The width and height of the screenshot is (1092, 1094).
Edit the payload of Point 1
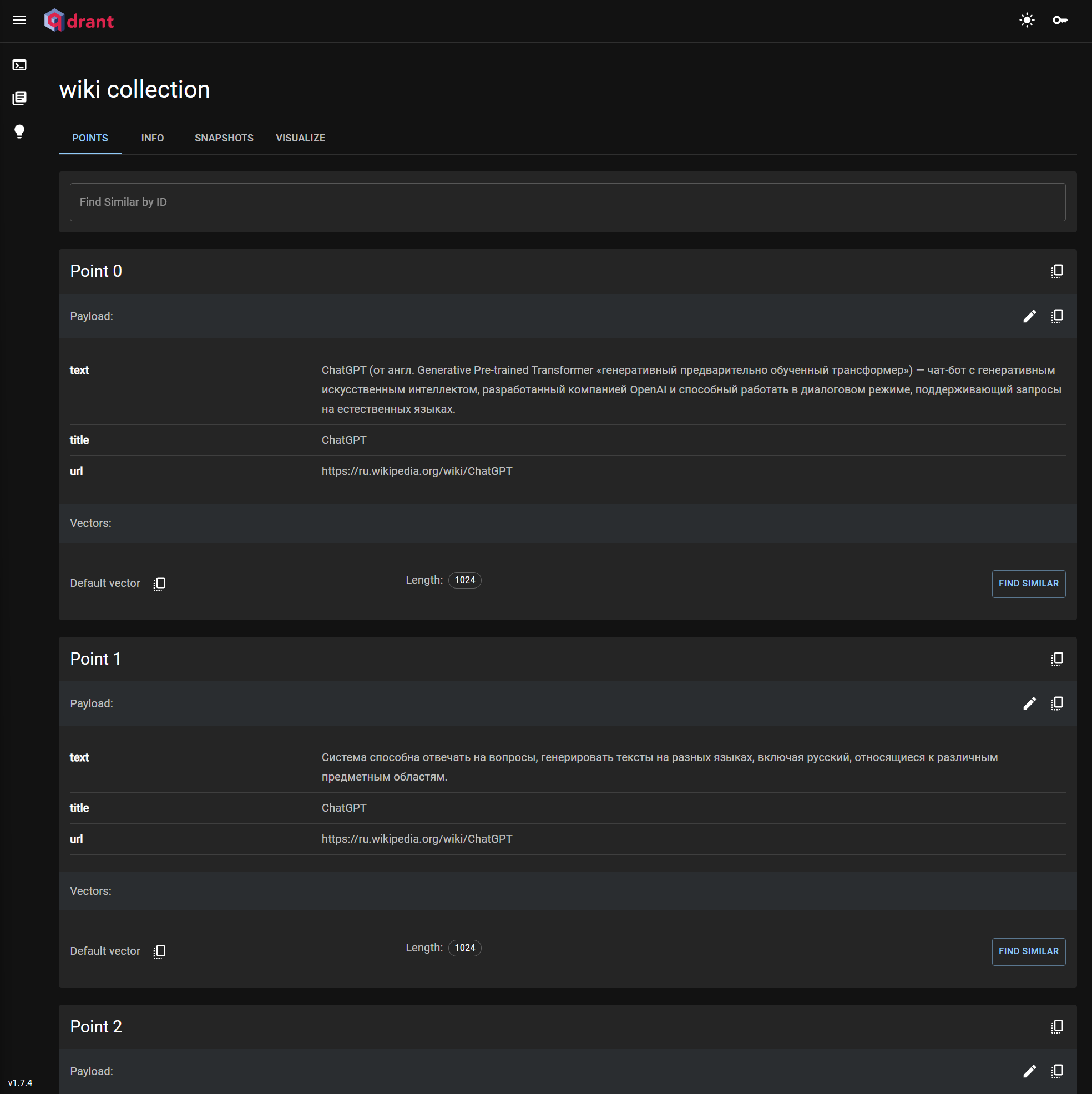pyautogui.click(x=1030, y=703)
